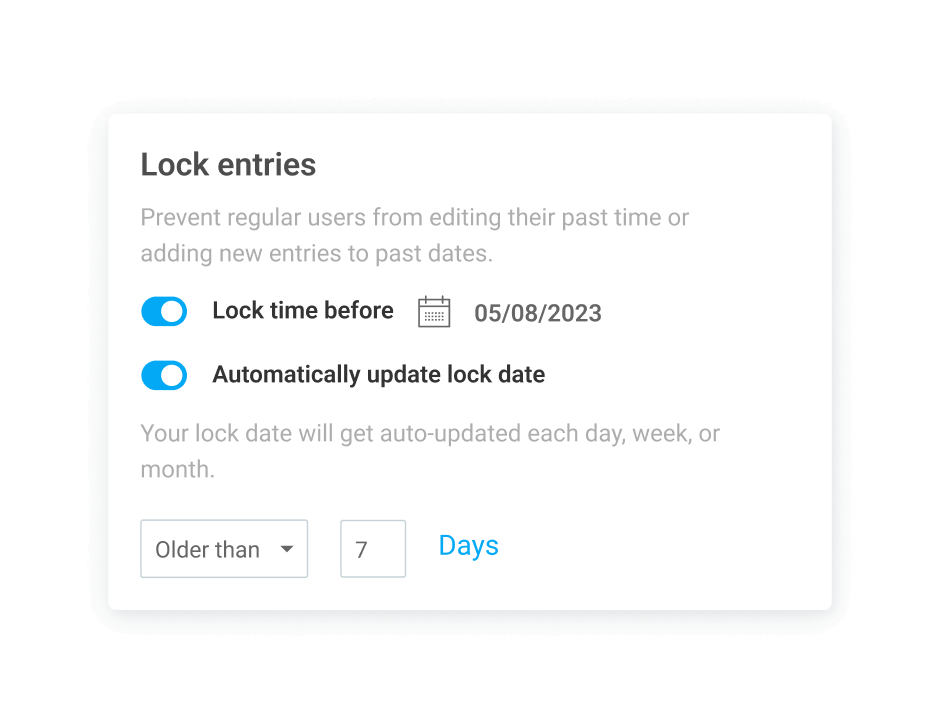Select a different option in Older than
Image resolution: width=940 pixels, height=721 pixels.
224,548
